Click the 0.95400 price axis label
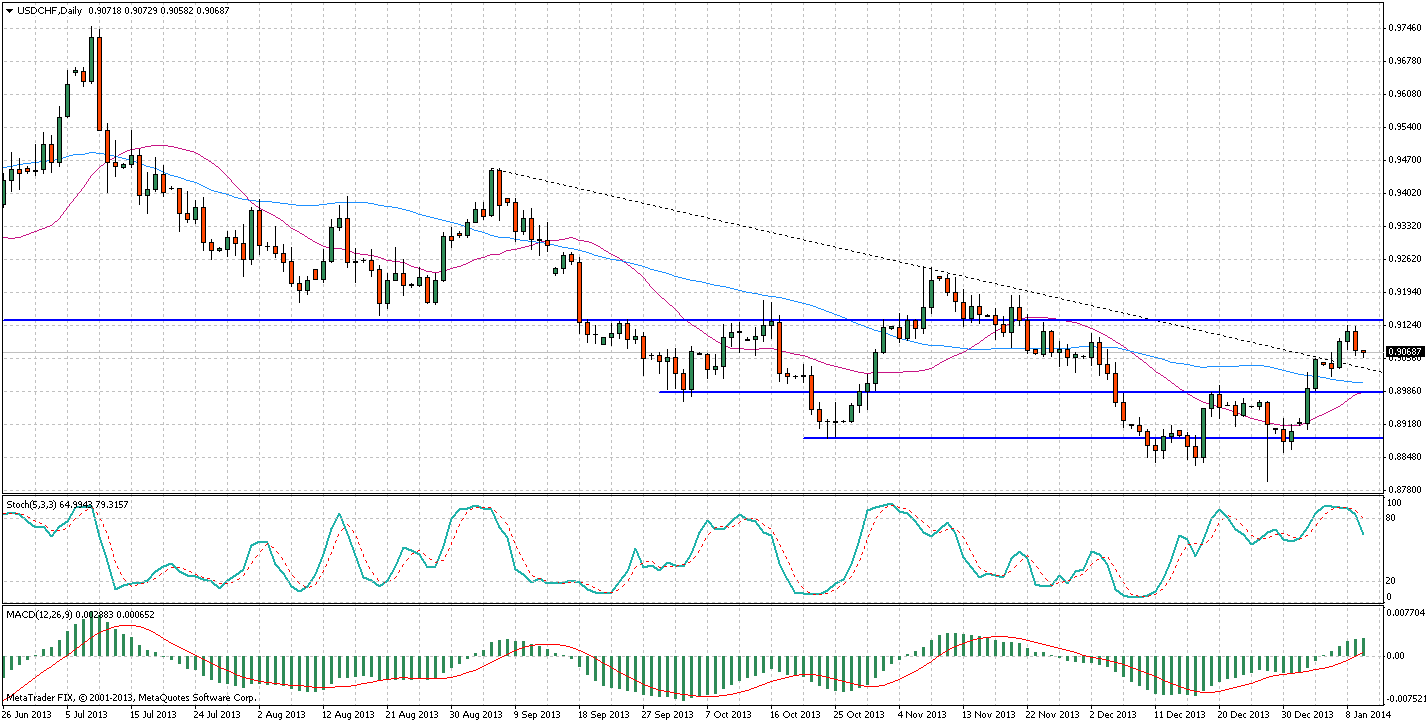Viewport: 1426px width, 723px height. pos(1405,129)
